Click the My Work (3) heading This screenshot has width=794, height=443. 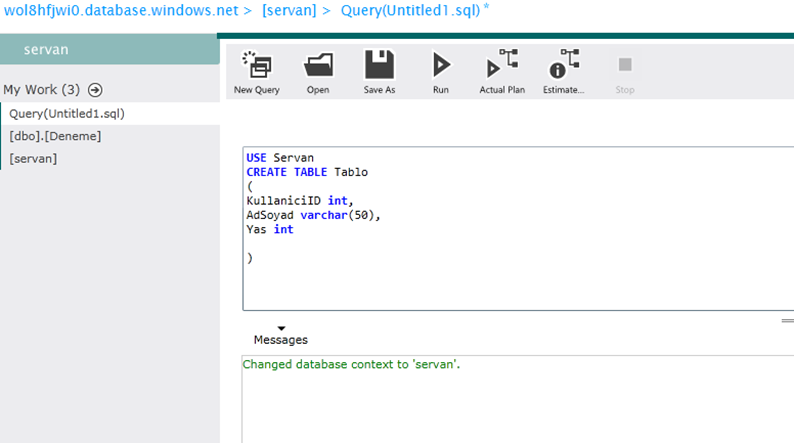[x=42, y=90]
